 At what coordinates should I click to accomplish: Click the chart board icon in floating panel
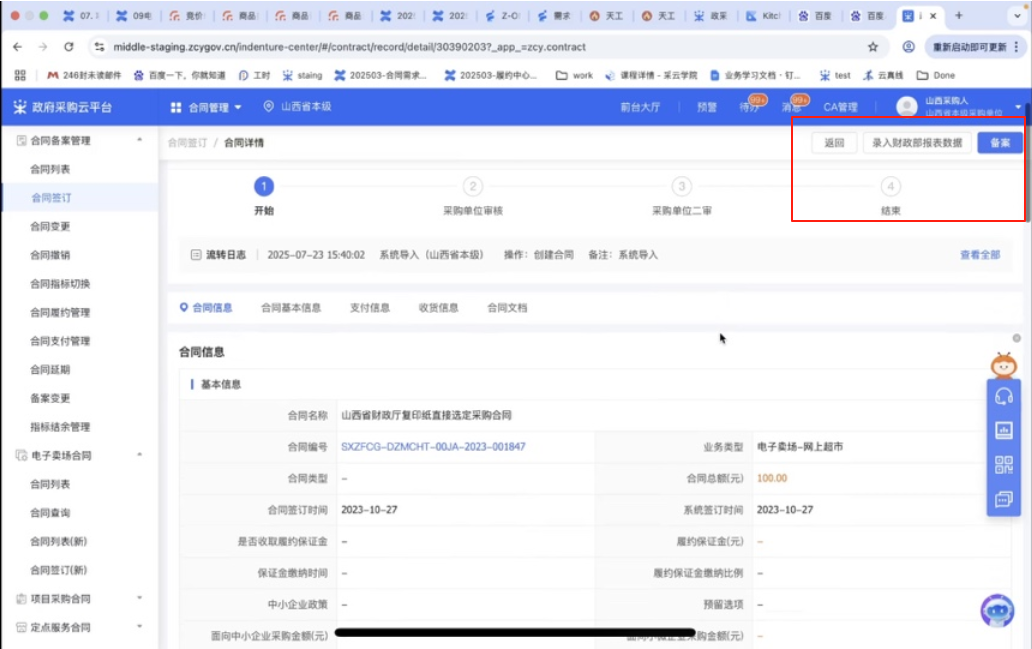(x=1004, y=430)
